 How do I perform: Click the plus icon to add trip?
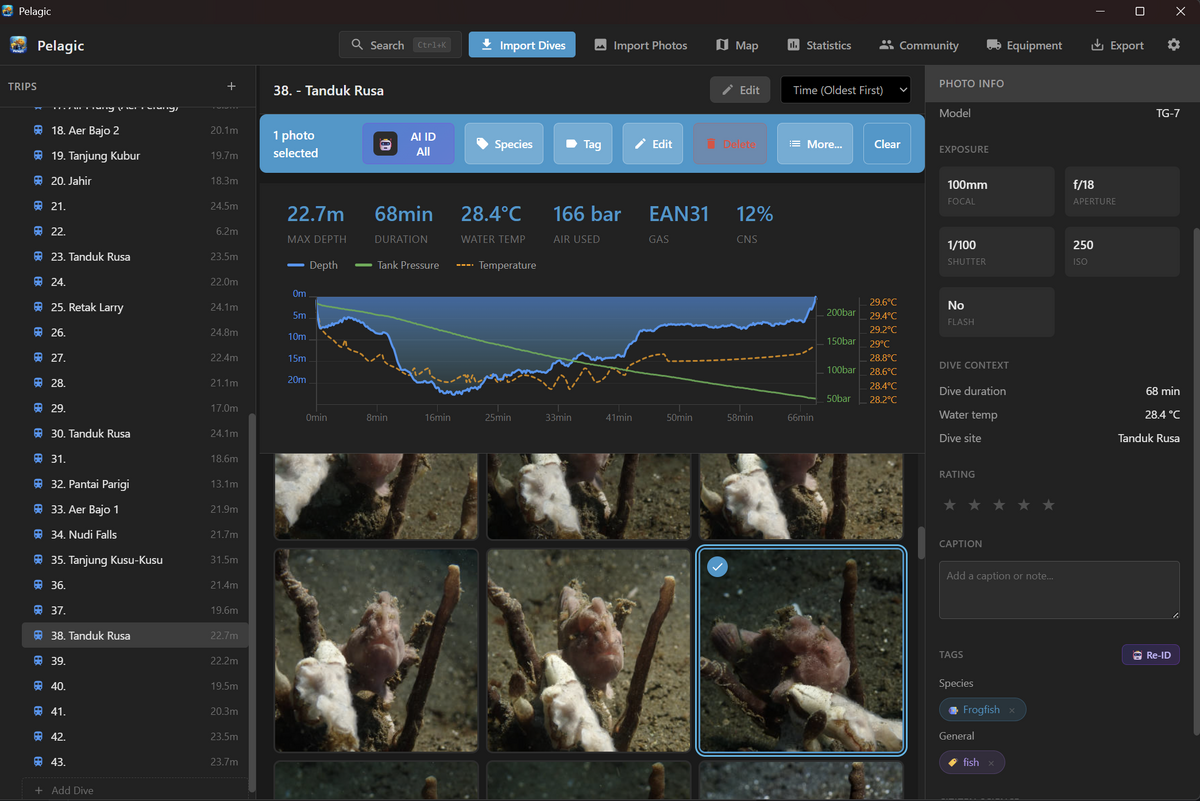click(232, 87)
